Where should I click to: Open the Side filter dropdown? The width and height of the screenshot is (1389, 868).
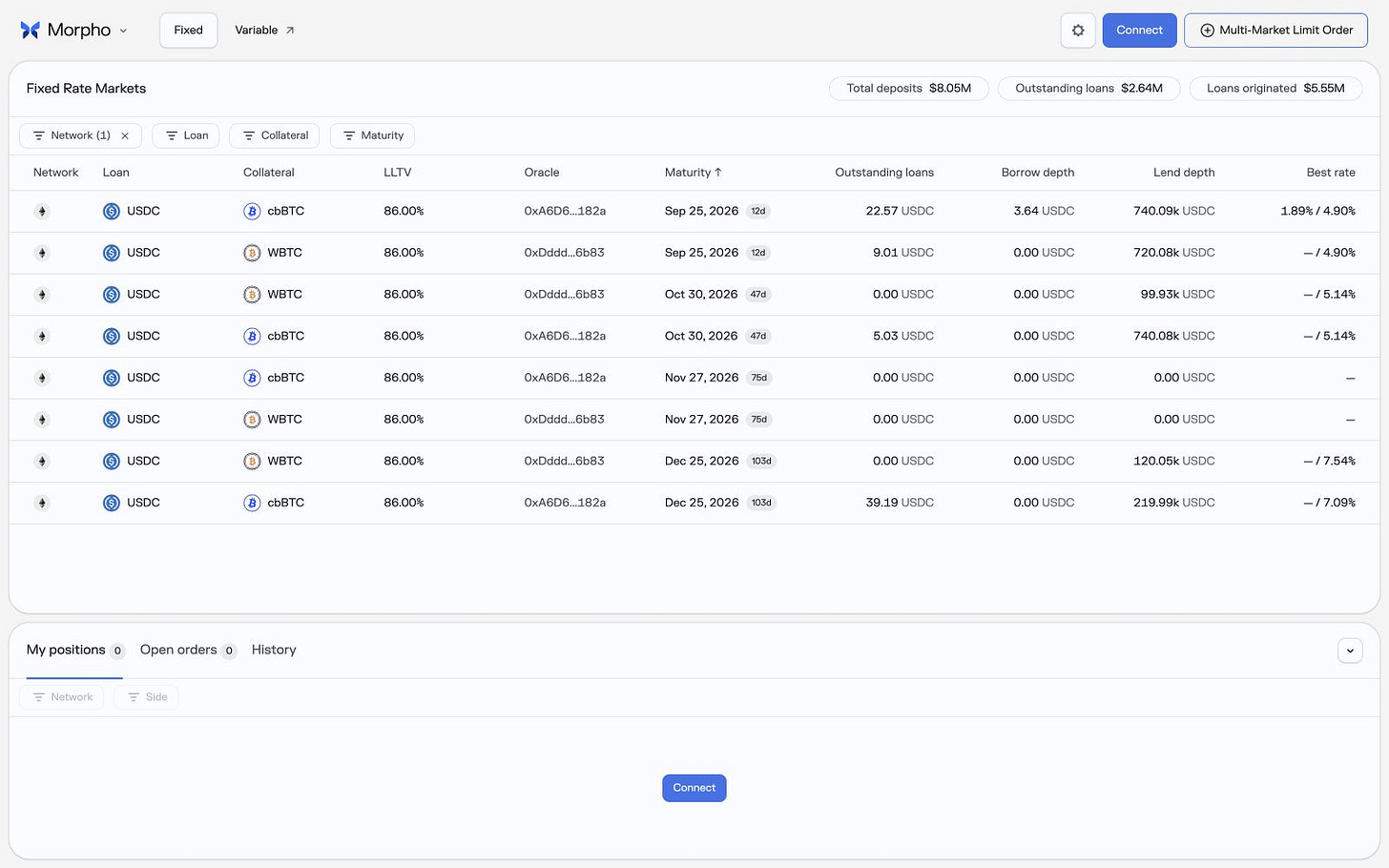(146, 698)
